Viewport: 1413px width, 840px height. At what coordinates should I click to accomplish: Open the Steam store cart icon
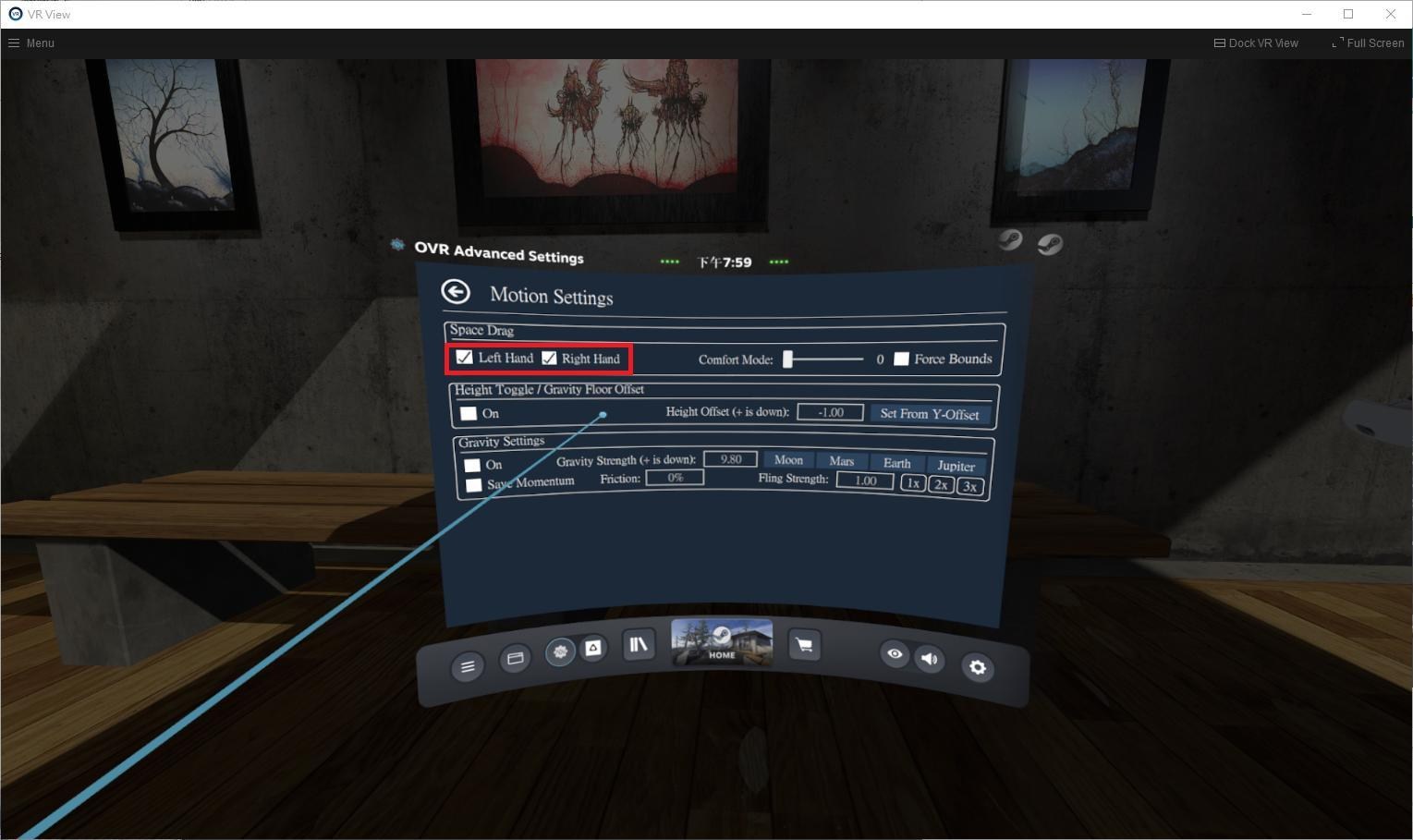point(803,645)
